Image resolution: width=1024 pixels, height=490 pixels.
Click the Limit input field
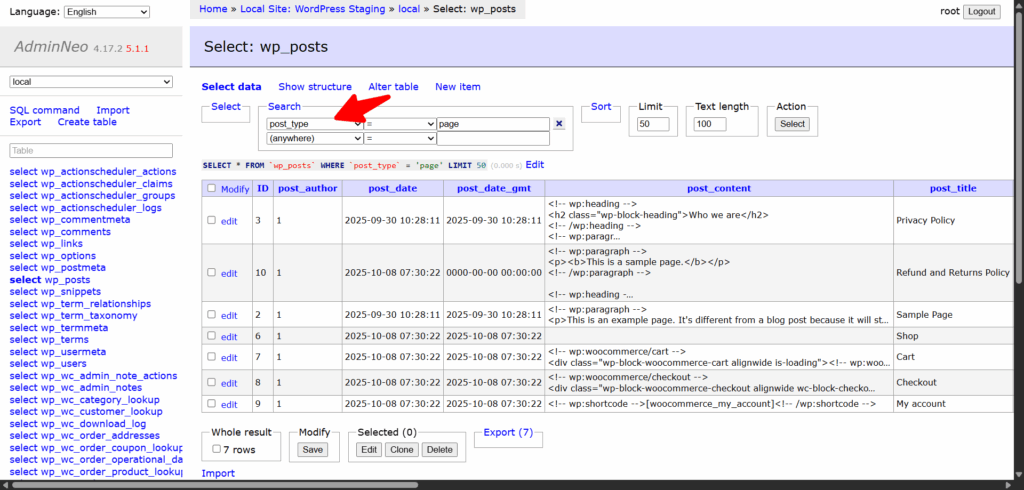[x=653, y=124]
